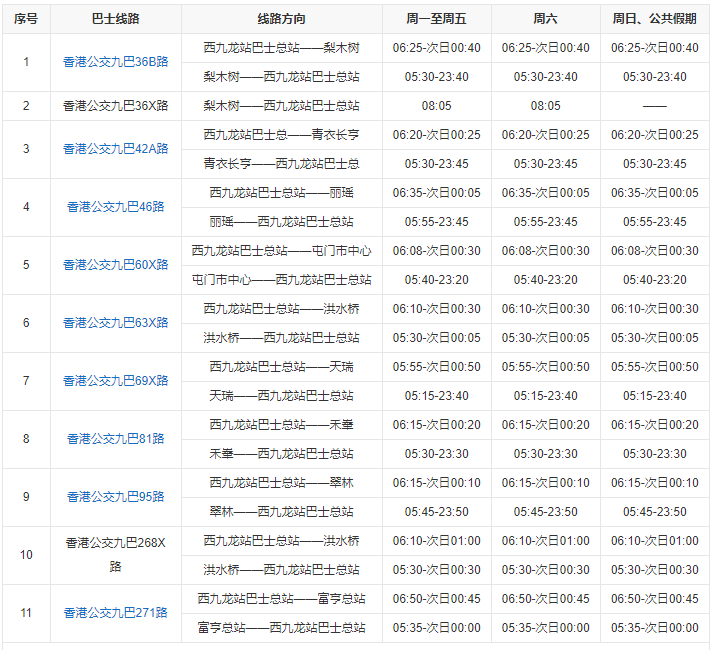Viewport: 713px width, 650px height.
Task: Select direction 翠林——西九龙站巴士总站
Action: [x=281, y=512]
